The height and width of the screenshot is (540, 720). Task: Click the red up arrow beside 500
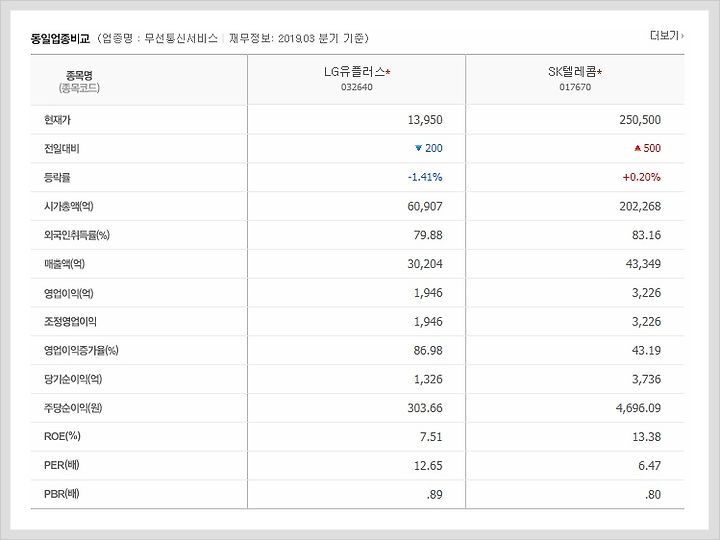click(x=637, y=148)
